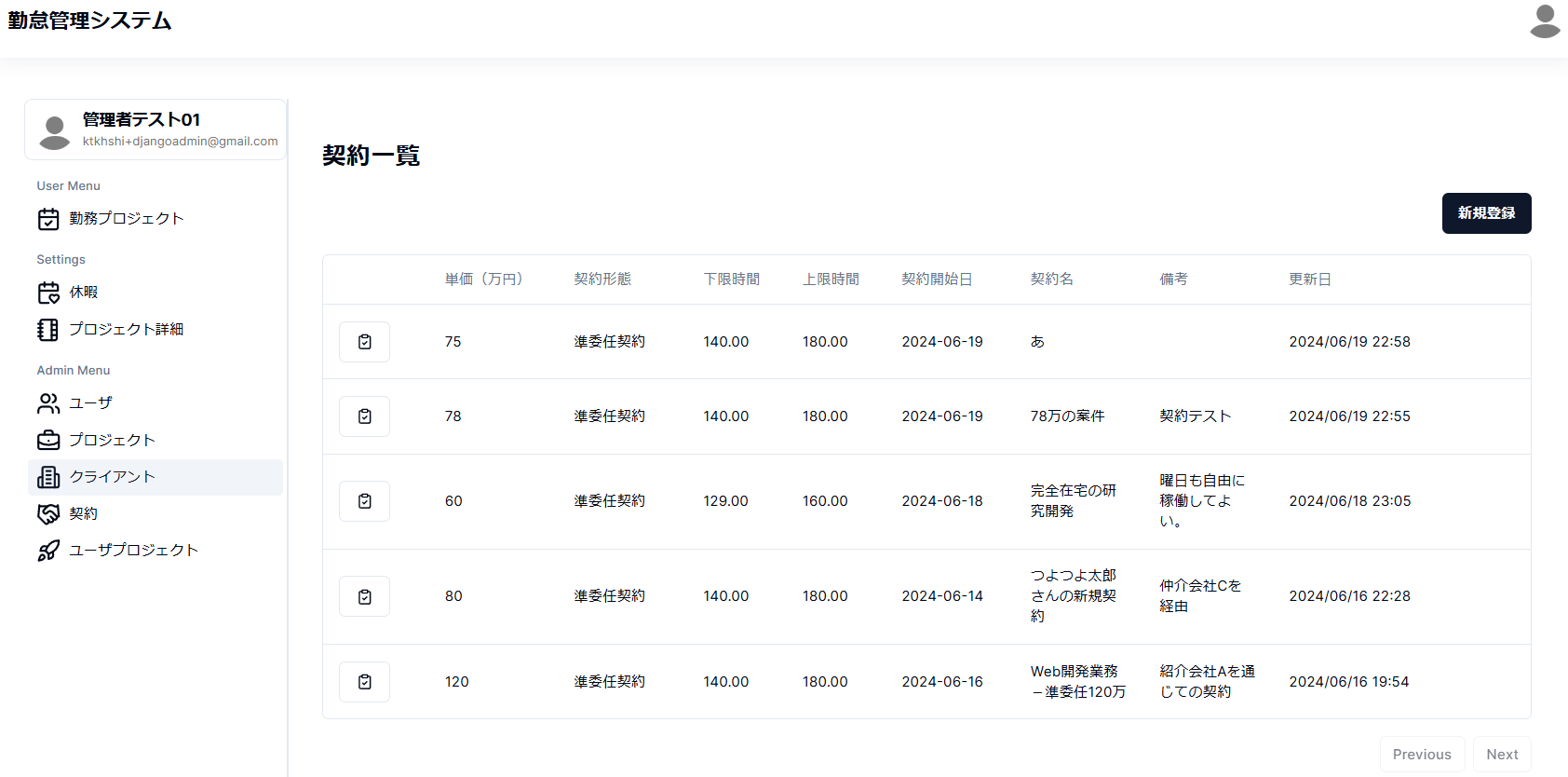Click contract name 完全在宅の研究開発

point(1073,501)
